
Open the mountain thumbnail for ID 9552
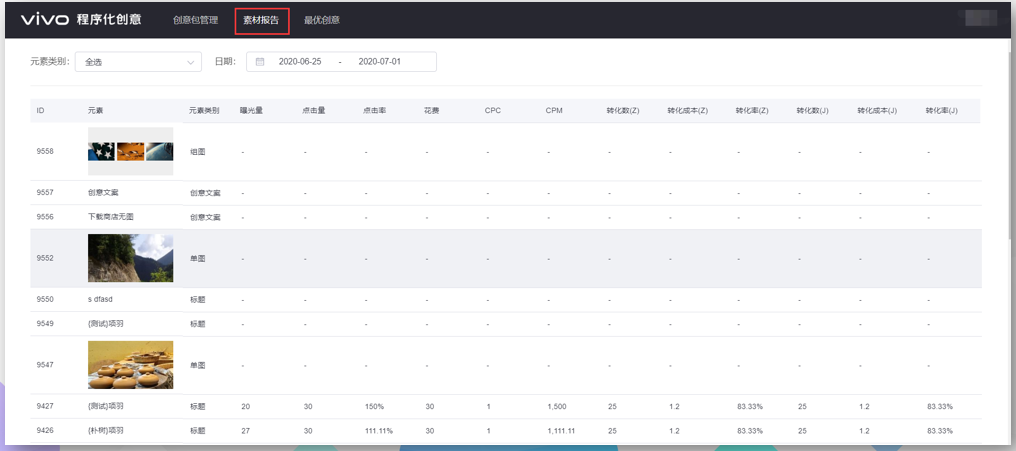(x=130, y=258)
